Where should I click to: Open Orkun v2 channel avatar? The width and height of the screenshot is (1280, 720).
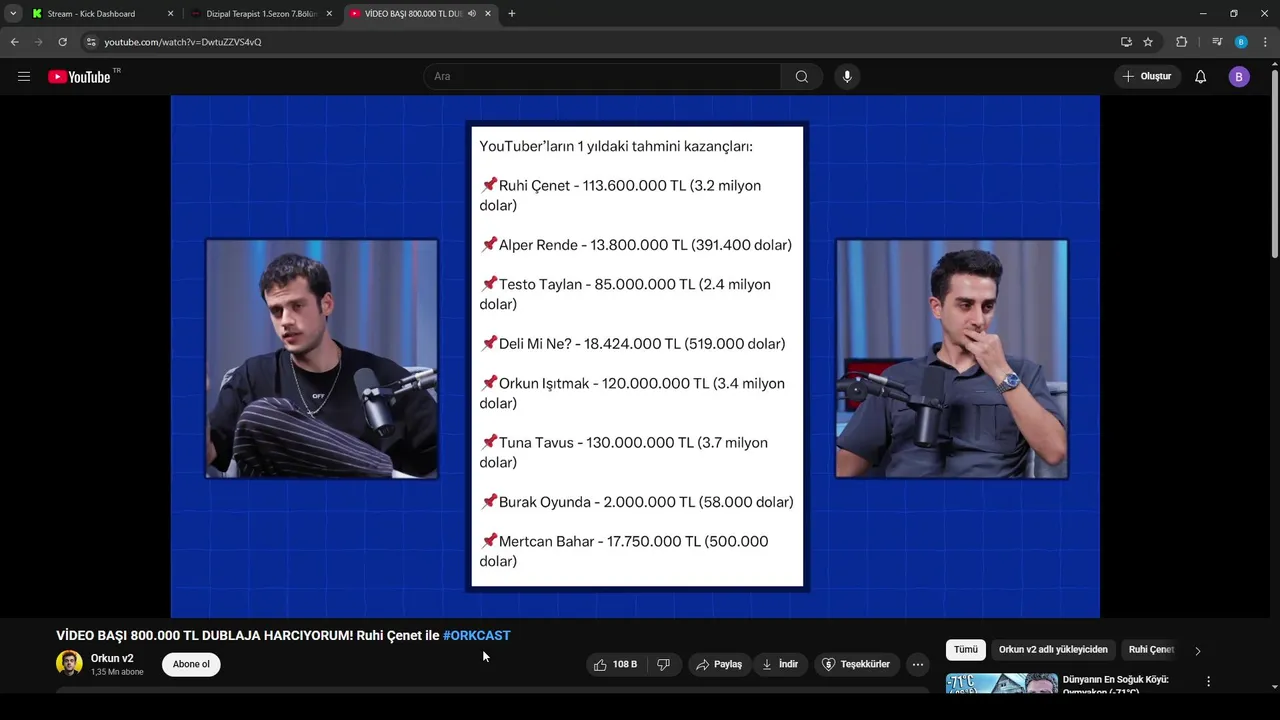click(69, 664)
